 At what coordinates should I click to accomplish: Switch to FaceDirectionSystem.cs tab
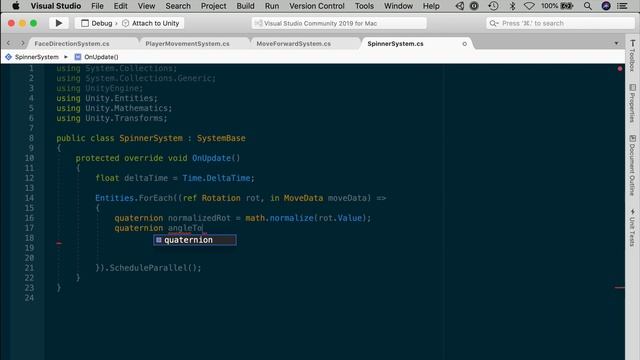72,43
